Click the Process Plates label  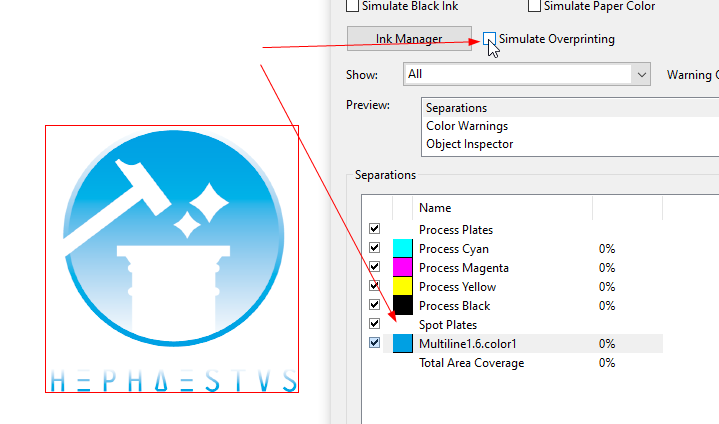456,230
